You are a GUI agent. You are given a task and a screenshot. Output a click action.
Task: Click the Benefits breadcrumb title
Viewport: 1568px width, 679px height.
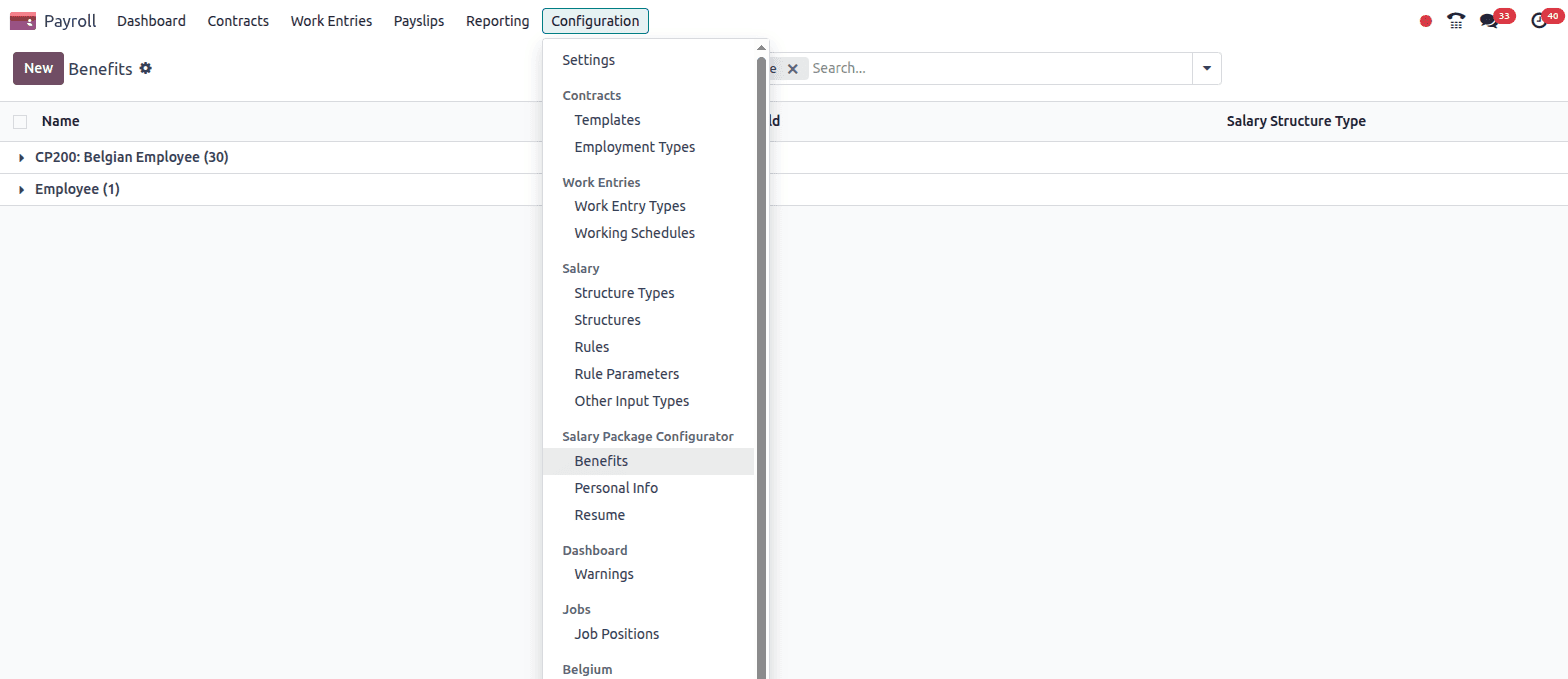click(100, 69)
